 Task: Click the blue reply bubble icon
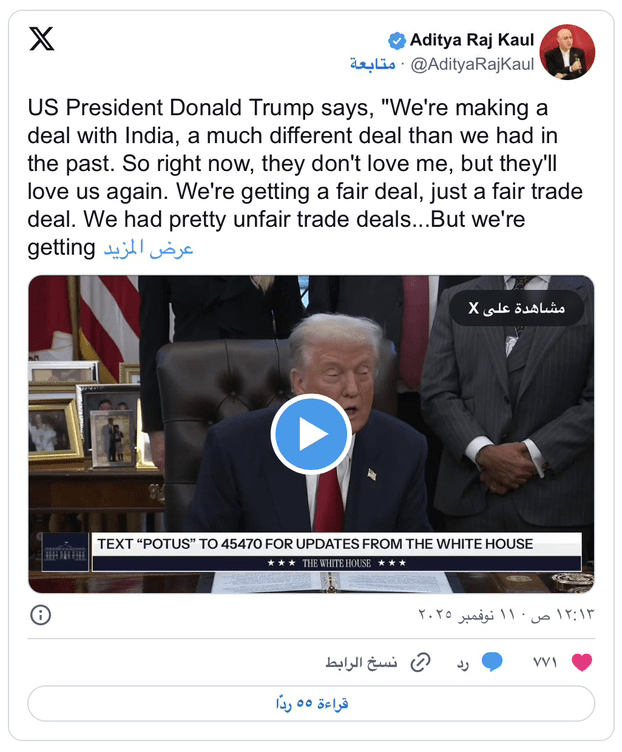(492, 662)
